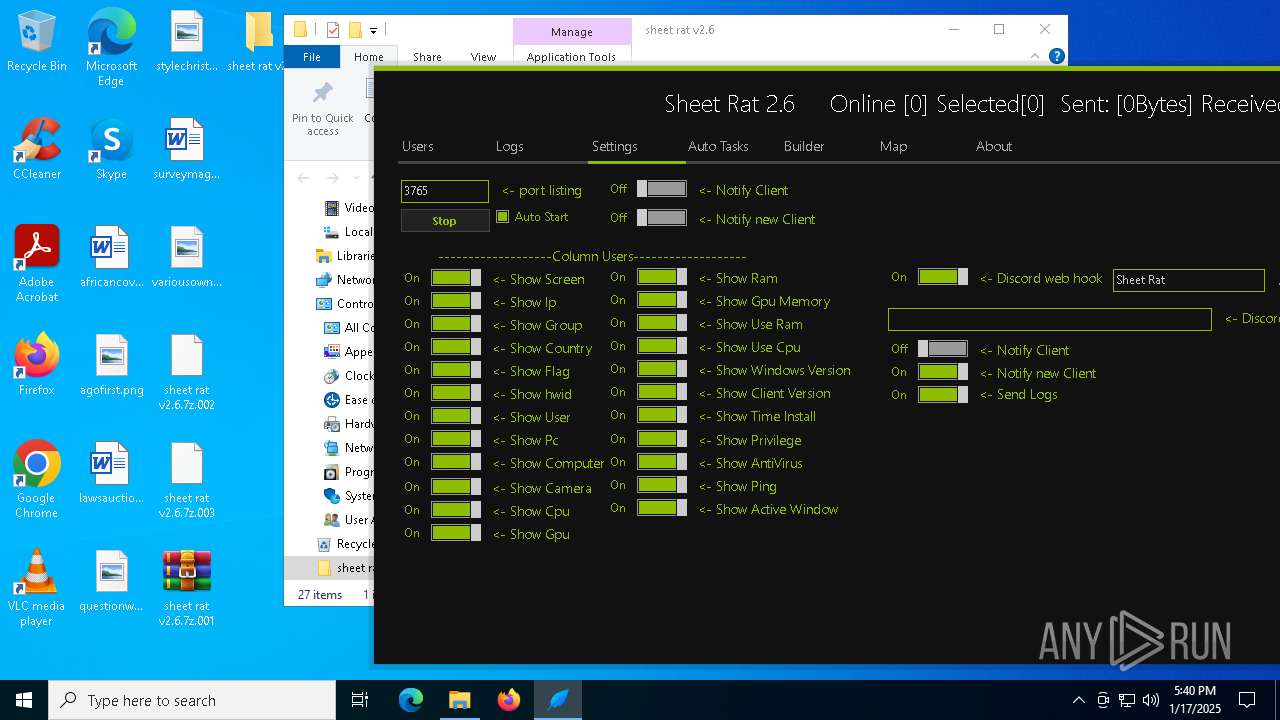Open the taskbar clock showing 5:40 PM

click(1195, 700)
